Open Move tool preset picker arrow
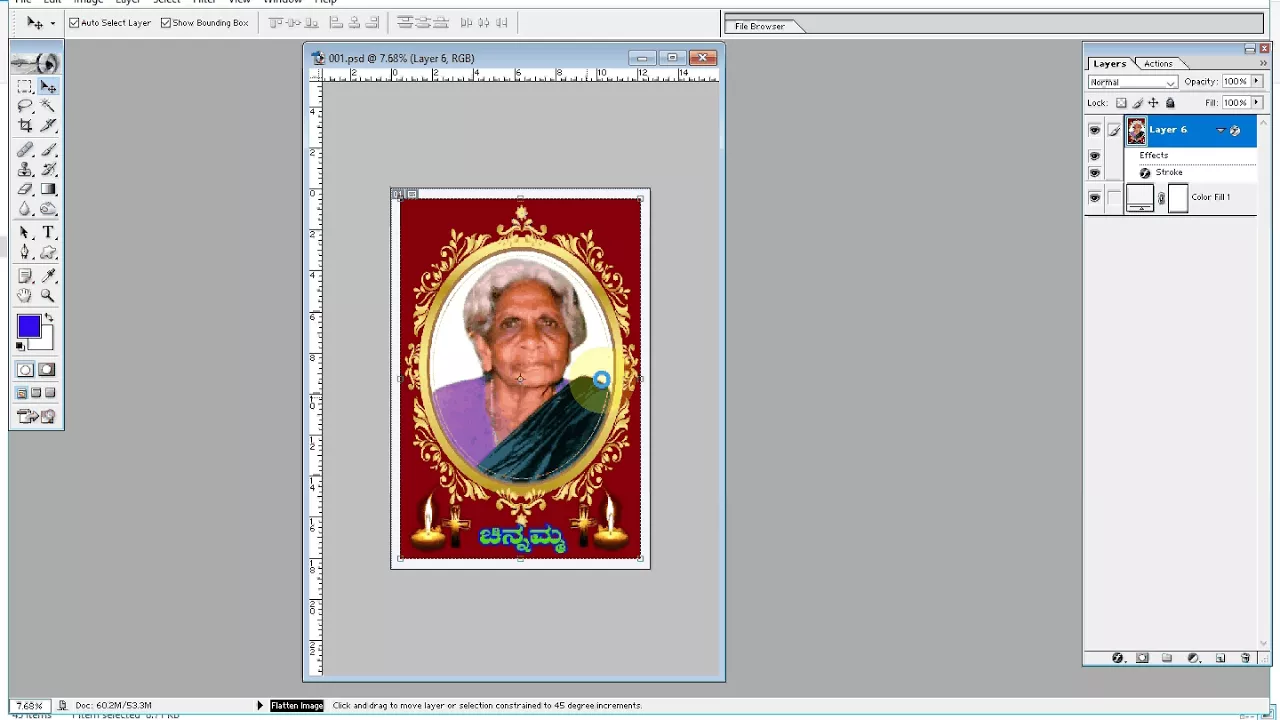 [55, 23]
